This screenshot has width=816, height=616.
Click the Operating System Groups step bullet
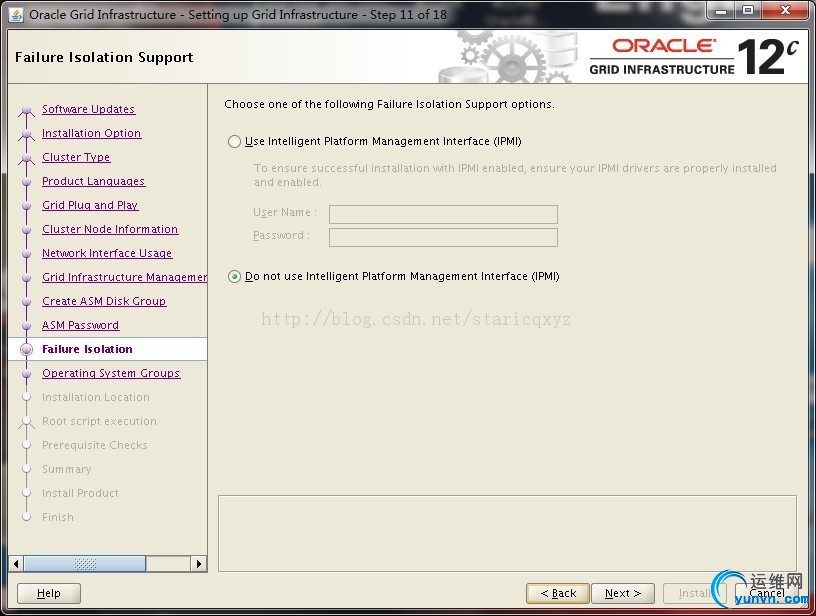click(27, 374)
